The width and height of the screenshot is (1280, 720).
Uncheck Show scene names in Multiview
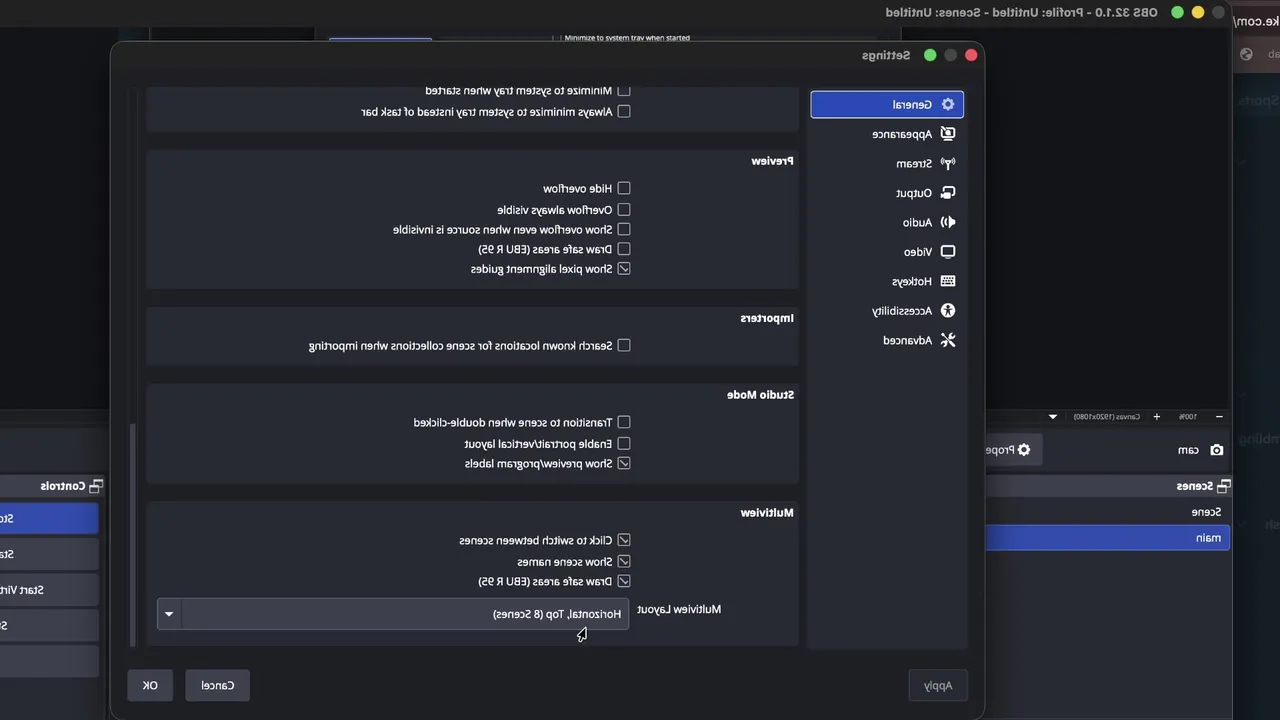click(x=624, y=561)
